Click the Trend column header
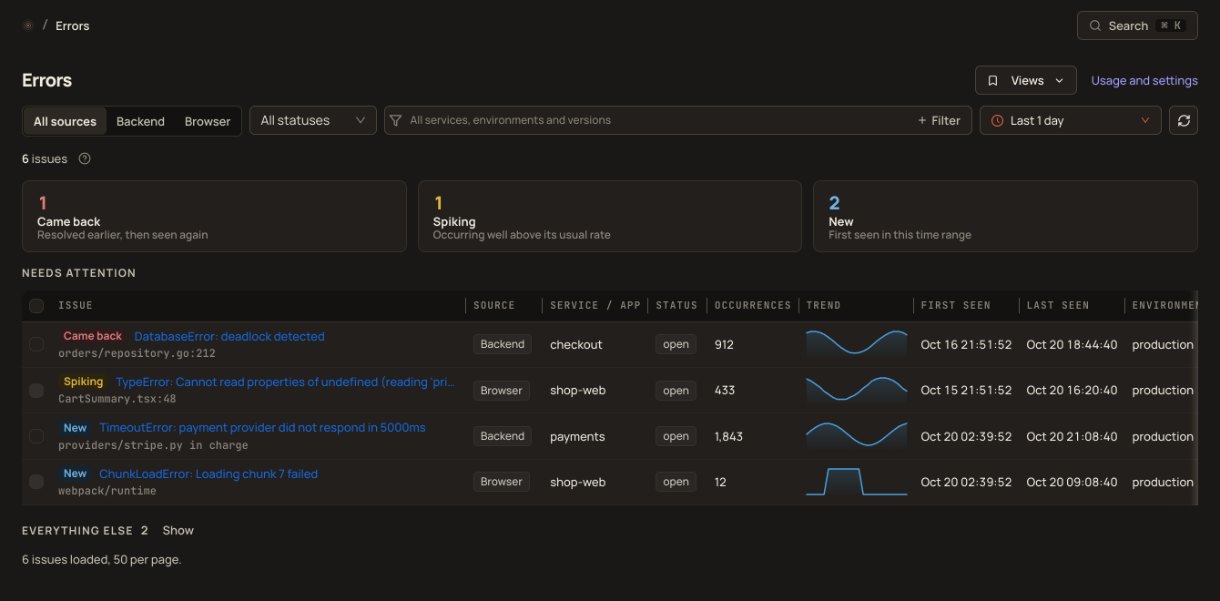The height and width of the screenshot is (601, 1220). tap(823, 305)
